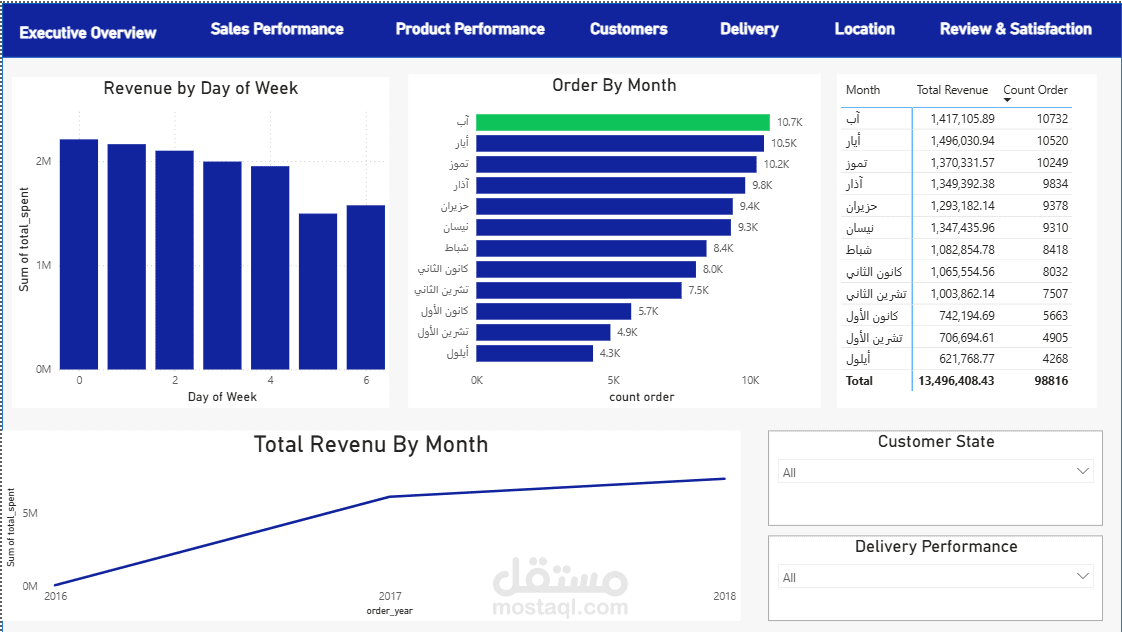Click table cell 1,349,392.38
The width and height of the screenshot is (1122, 632).
click(962, 184)
